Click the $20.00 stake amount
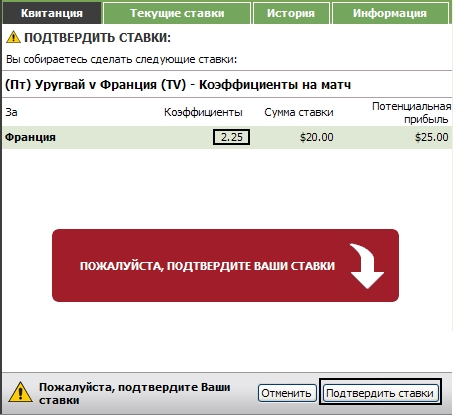453x415 pixels. 316,137
